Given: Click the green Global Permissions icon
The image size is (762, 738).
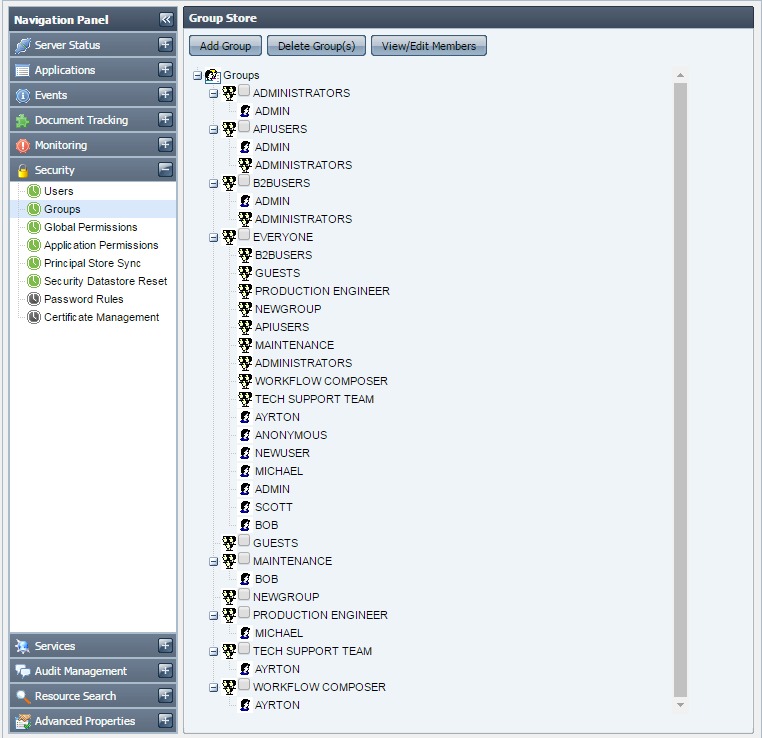Looking at the screenshot, I should (x=34, y=227).
